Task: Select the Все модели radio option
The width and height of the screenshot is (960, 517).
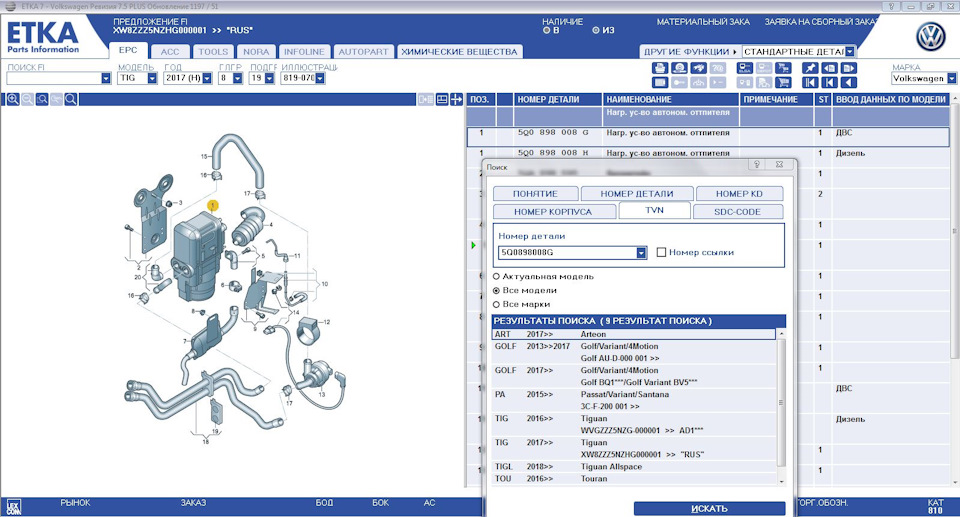Action: coord(497,290)
